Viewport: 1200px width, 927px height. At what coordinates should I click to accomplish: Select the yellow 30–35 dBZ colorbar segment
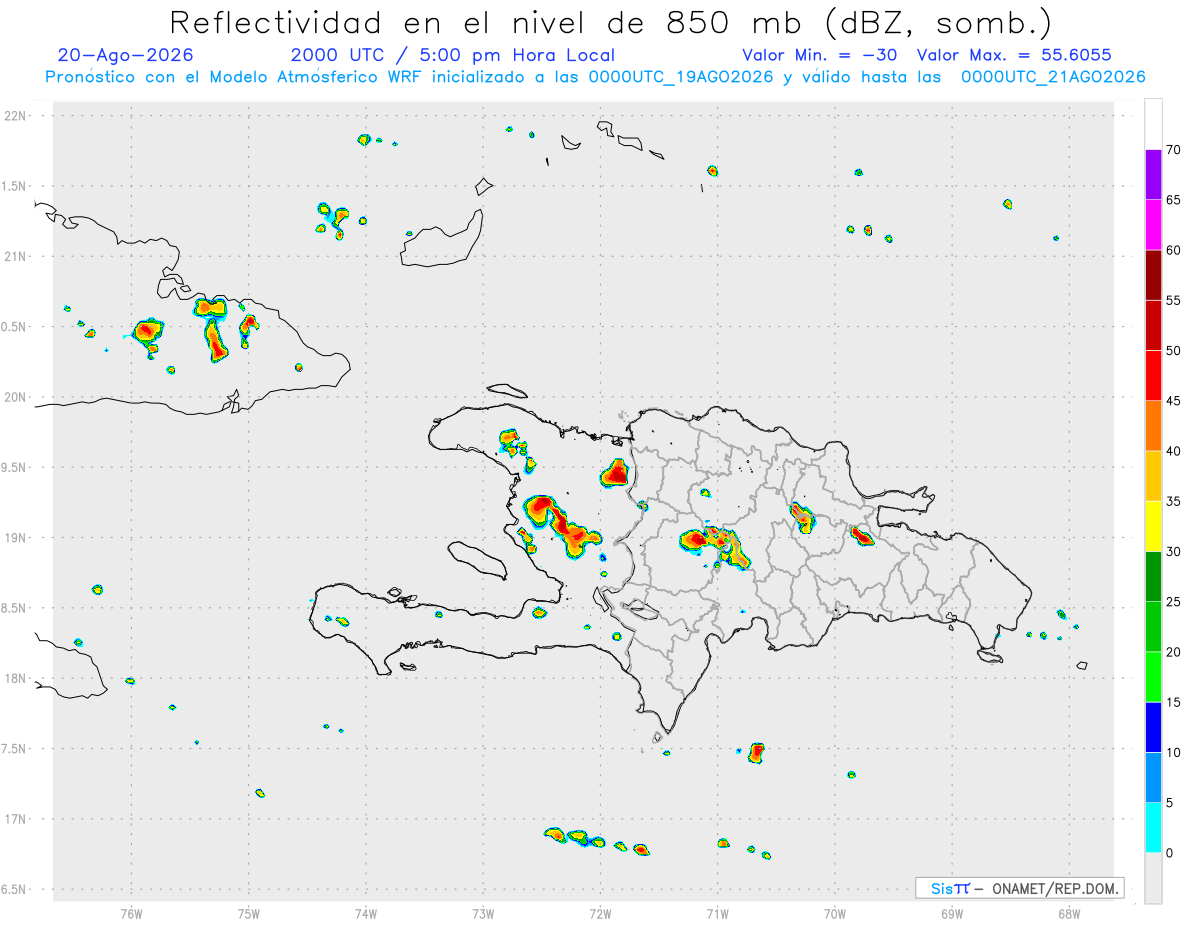click(x=1153, y=526)
